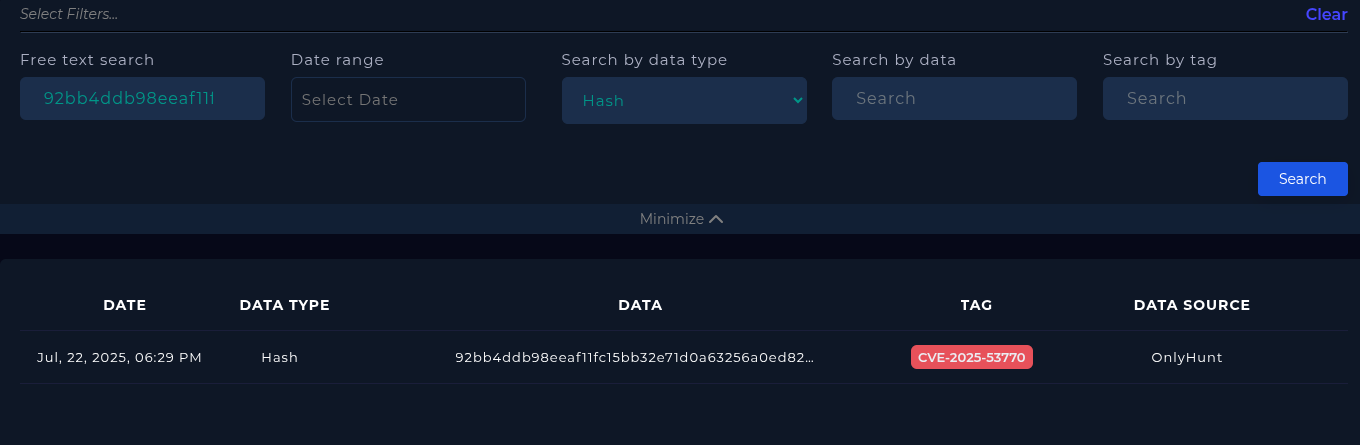Image resolution: width=1360 pixels, height=445 pixels.
Task: Sort by the DATE column header
Action: point(125,305)
